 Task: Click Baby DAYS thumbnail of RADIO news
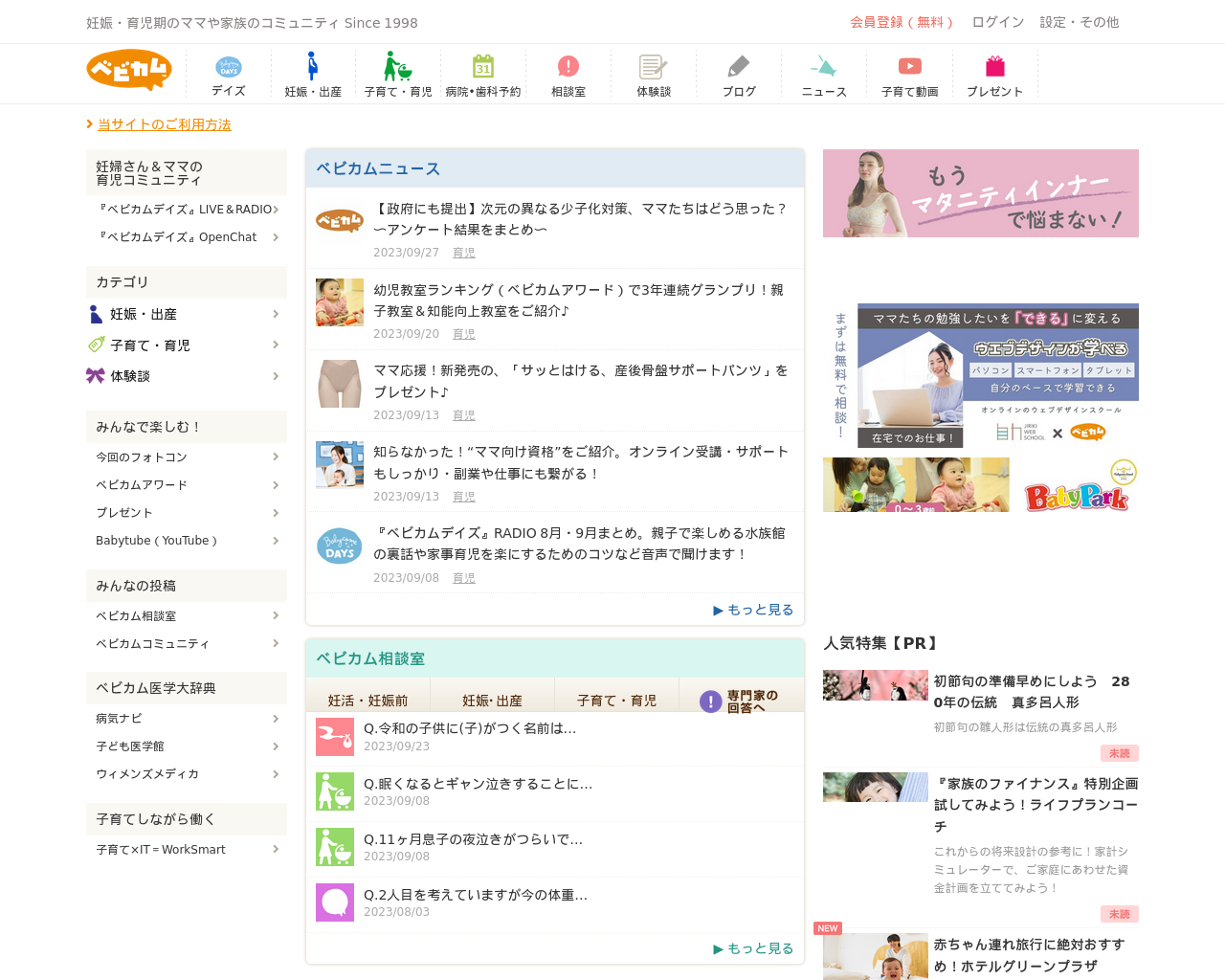[x=340, y=546]
